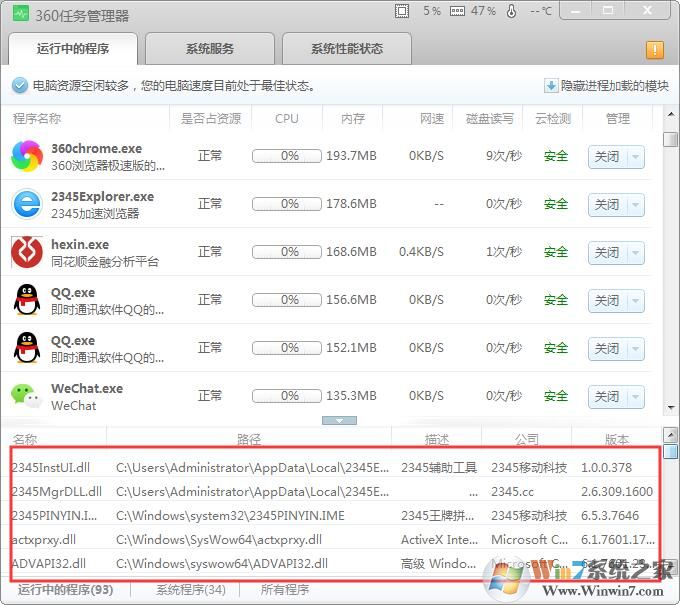Sort by 网速 column header
The width and height of the screenshot is (680, 605).
432,118
